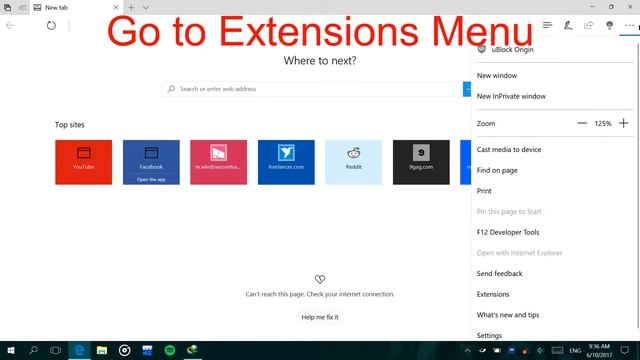
Task: Click Open the app under Facebook
Action: point(151,180)
